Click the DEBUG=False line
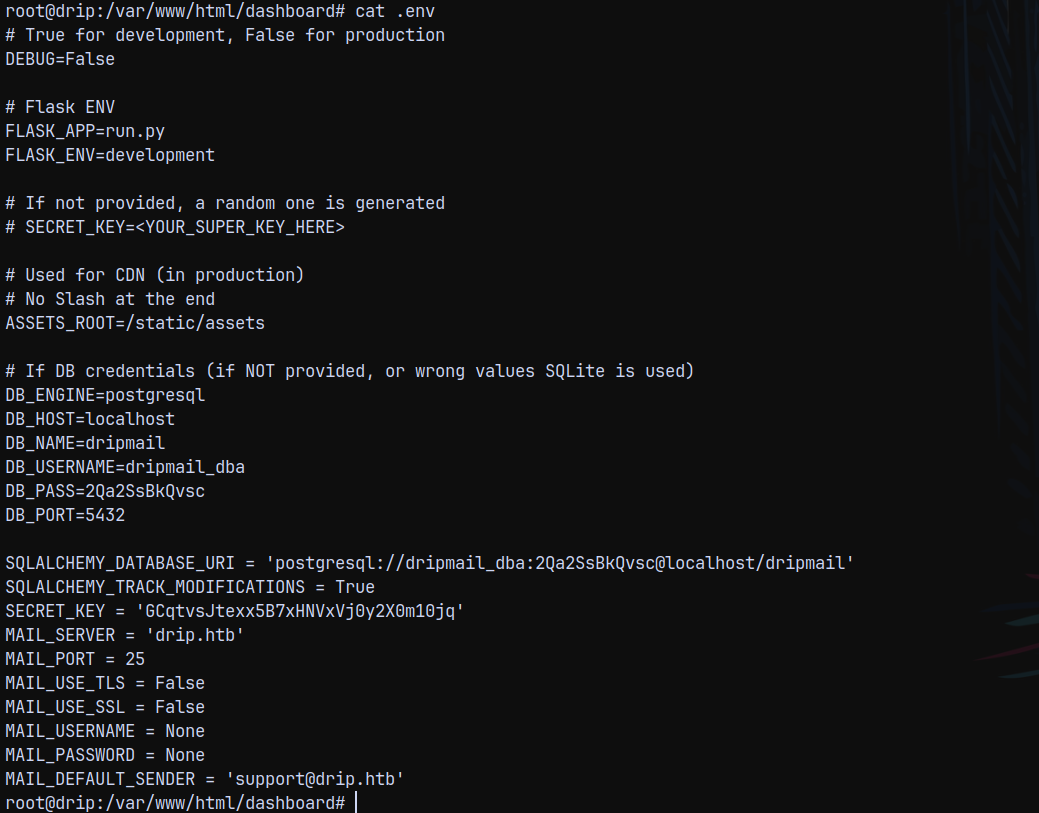This screenshot has width=1039, height=813. click(x=60, y=59)
